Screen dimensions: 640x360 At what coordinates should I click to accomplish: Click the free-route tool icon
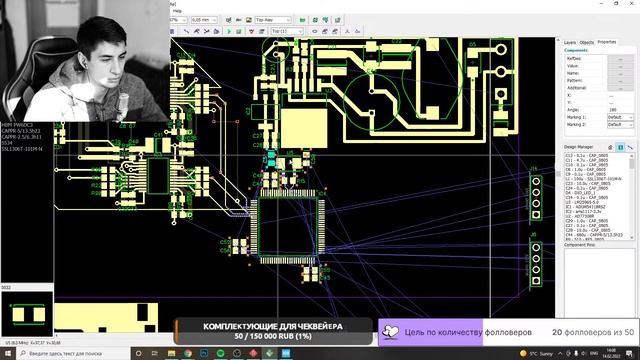tap(207, 31)
